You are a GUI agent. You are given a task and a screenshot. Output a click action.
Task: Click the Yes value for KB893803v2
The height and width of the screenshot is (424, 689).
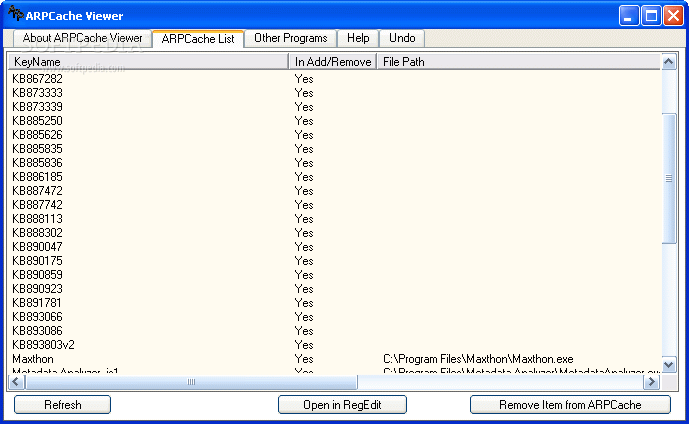click(304, 345)
